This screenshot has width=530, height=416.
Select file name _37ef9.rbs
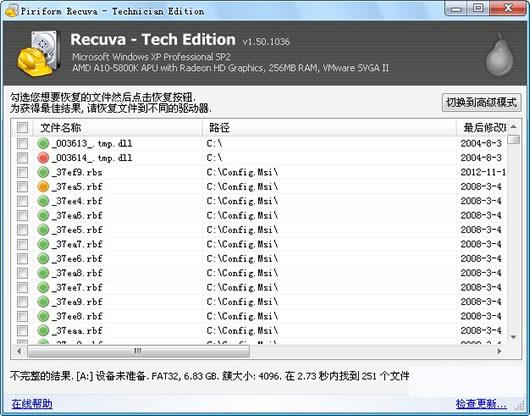click(77, 172)
